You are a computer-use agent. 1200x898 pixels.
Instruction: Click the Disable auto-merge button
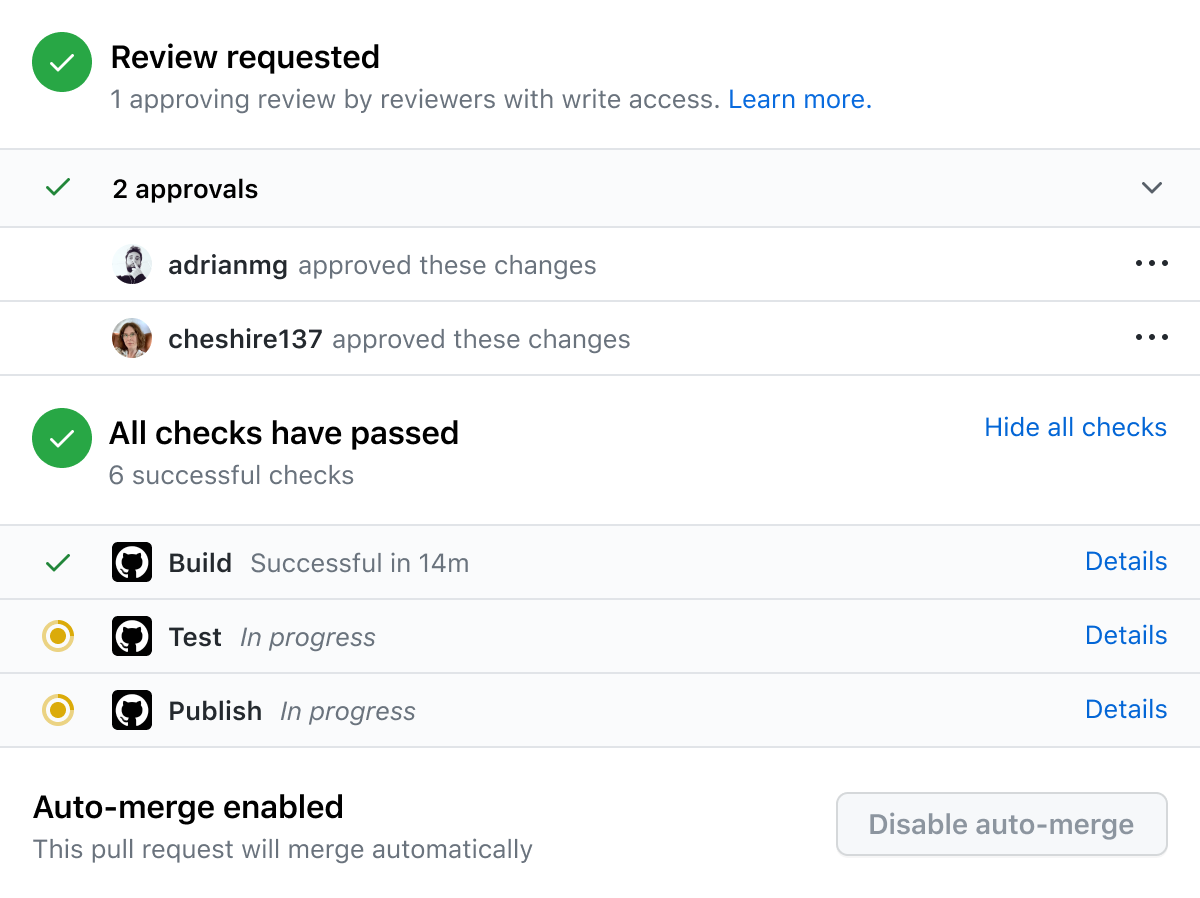1001,825
